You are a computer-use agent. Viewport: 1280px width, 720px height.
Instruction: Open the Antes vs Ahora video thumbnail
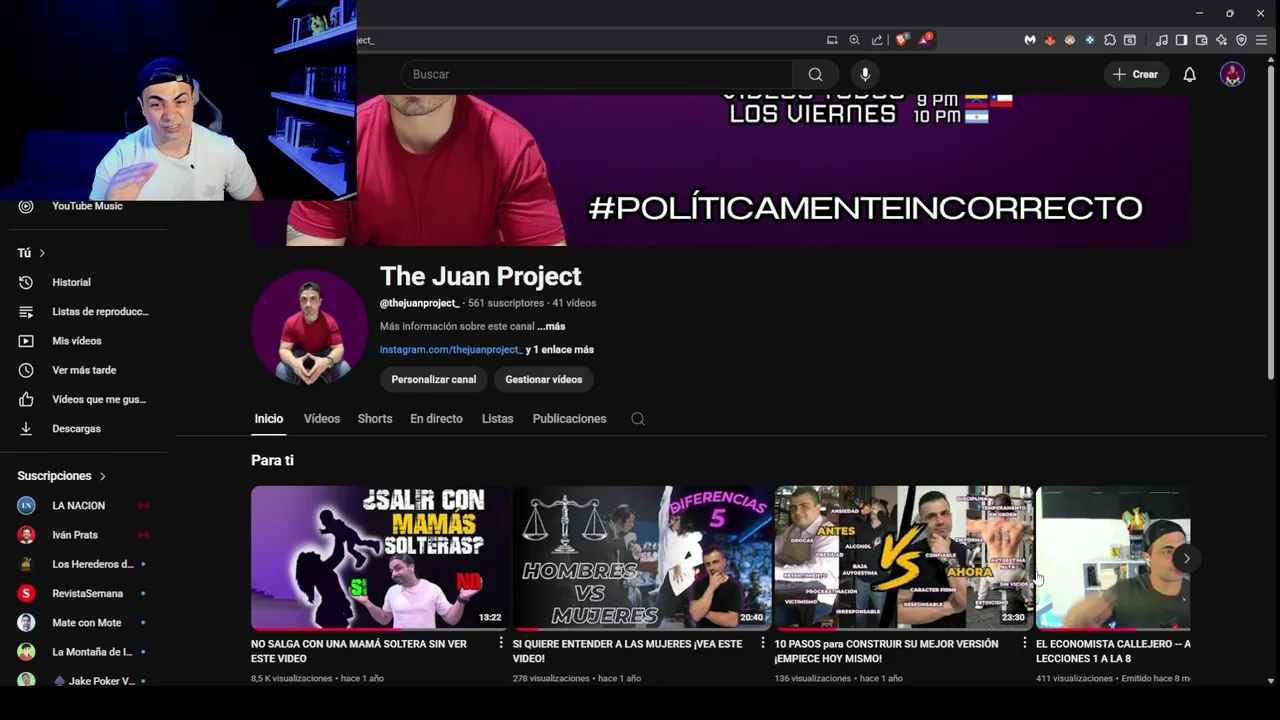click(x=904, y=558)
